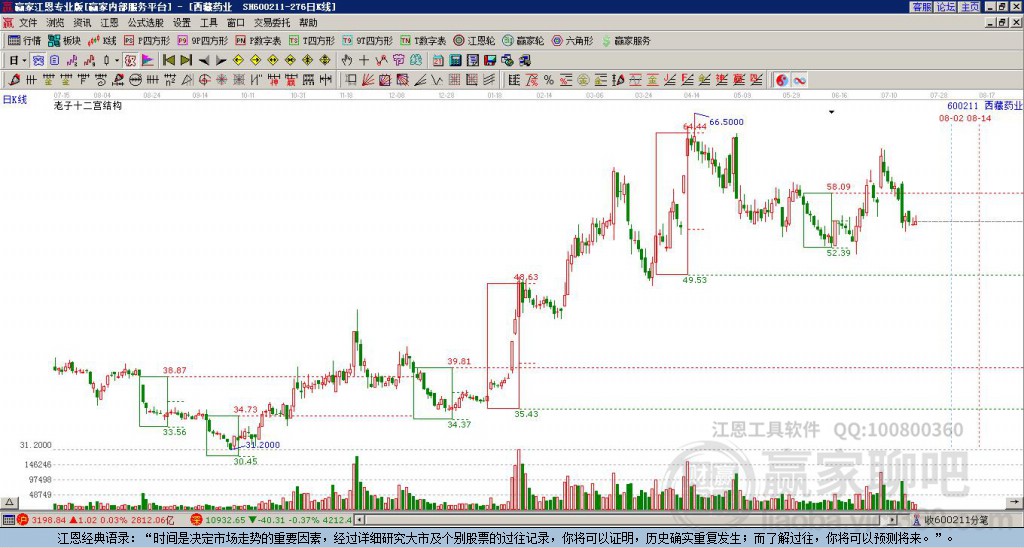The height and width of the screenshot is (548, 1024).
Task: Select the hand pan tool
Action: [x=346, y=61]
